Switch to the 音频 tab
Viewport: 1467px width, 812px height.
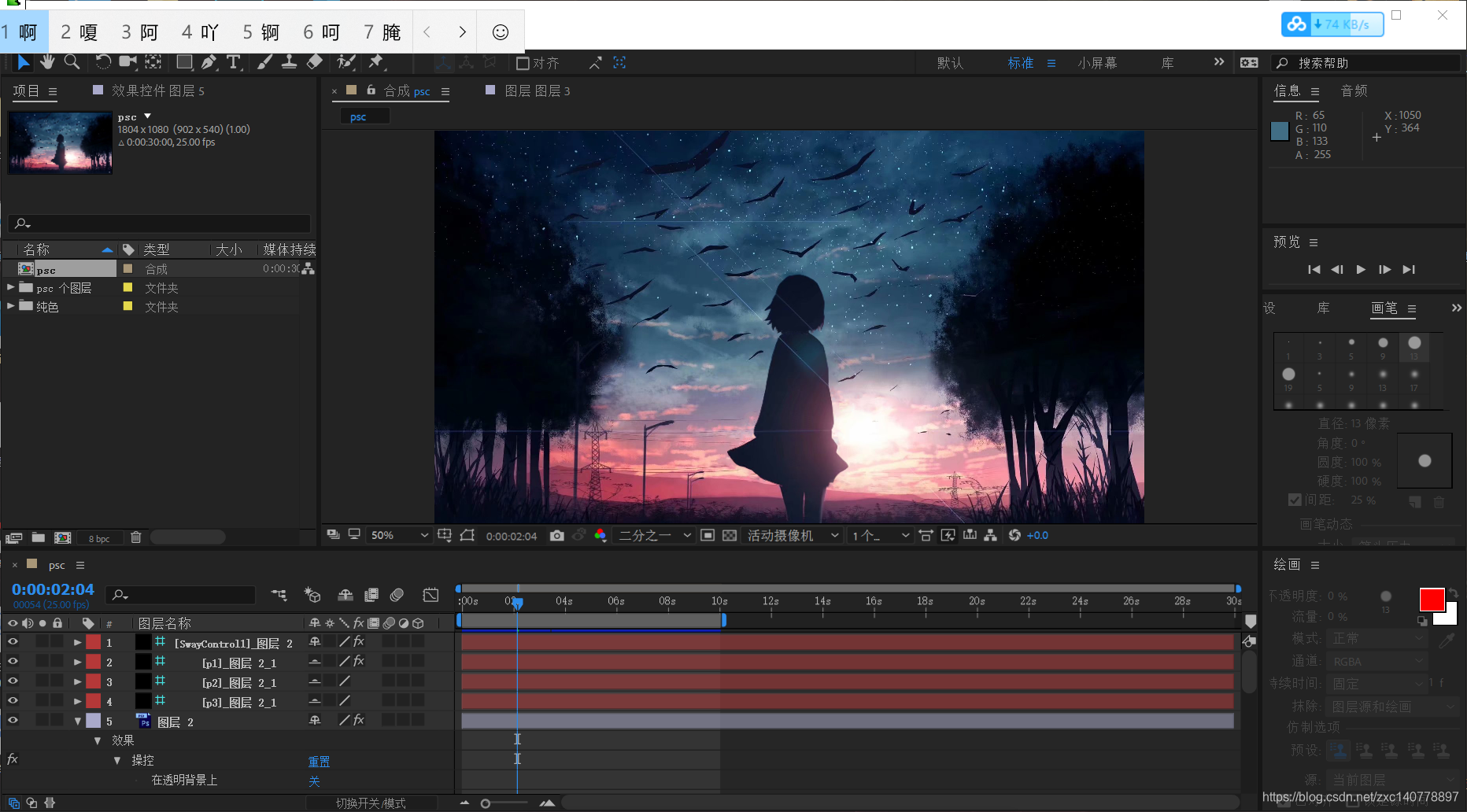(1354, 91)
